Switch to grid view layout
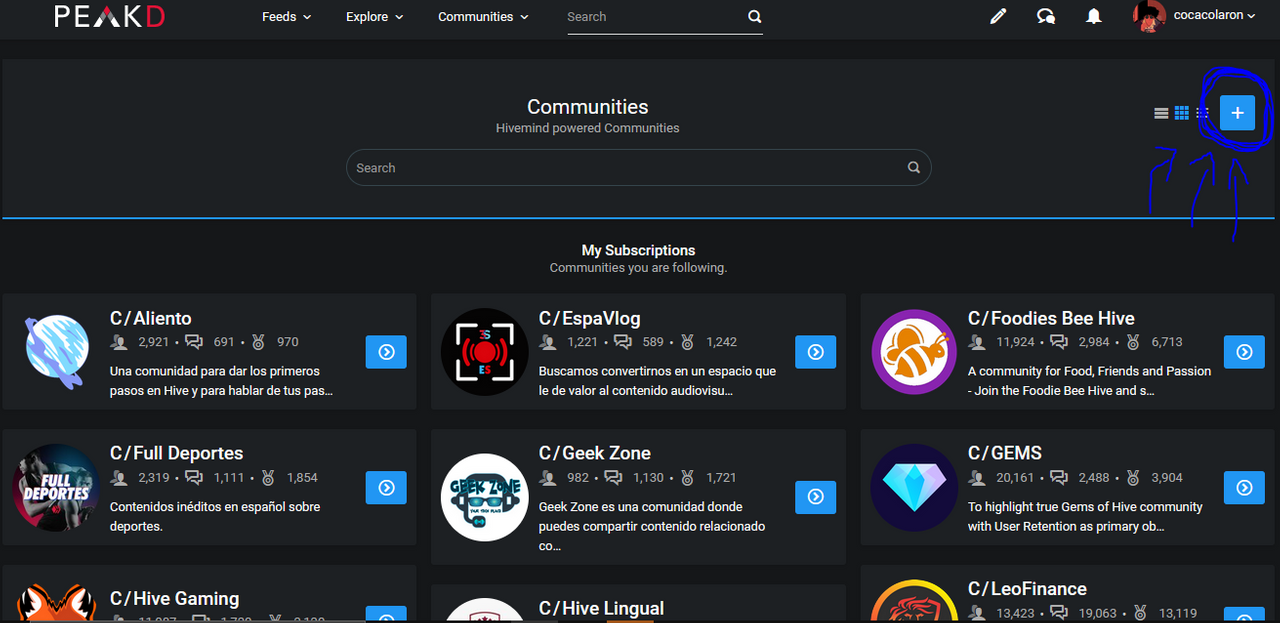Viewport: 1280px width, 623px height. (1182, 113)
